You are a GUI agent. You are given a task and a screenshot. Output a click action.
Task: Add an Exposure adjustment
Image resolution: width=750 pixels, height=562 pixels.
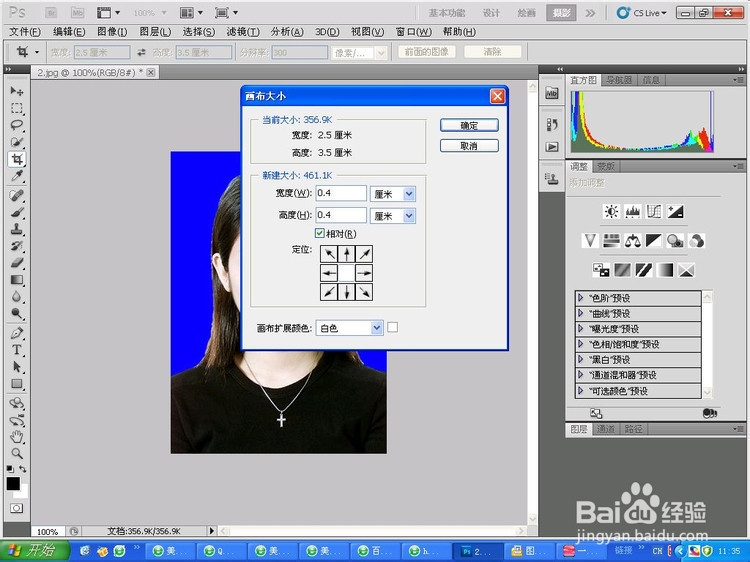tap(675, 211)
